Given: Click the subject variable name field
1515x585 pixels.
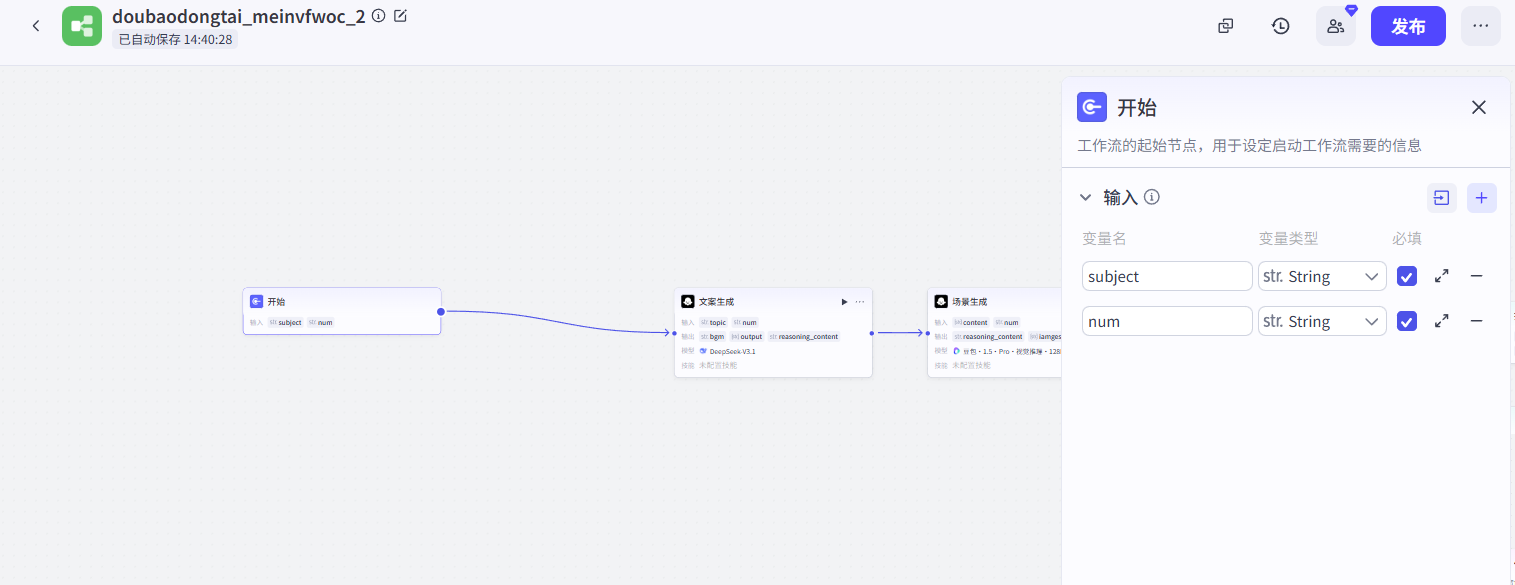Looking at the screenshot, I should coord(1167,276).
